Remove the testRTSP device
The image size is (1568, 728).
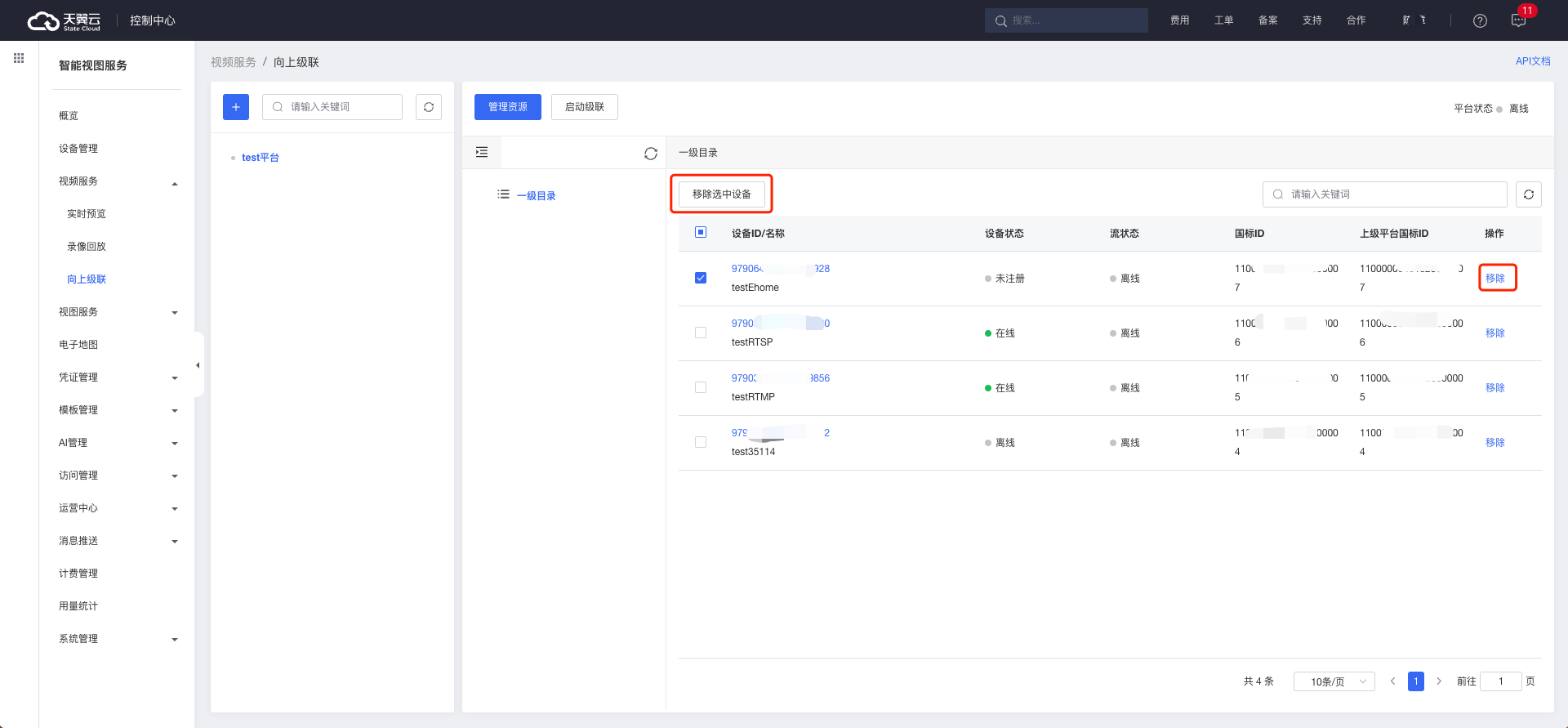click(1495, 333)
